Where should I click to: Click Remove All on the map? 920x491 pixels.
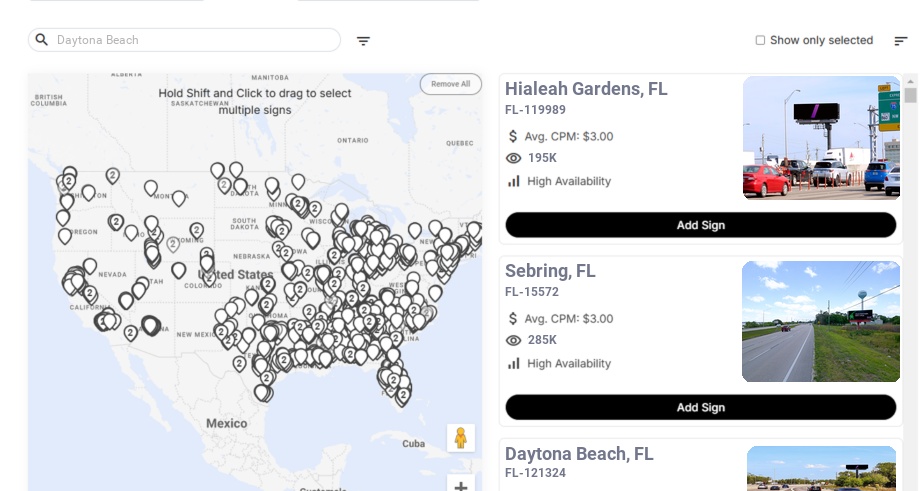click(450, 84)
